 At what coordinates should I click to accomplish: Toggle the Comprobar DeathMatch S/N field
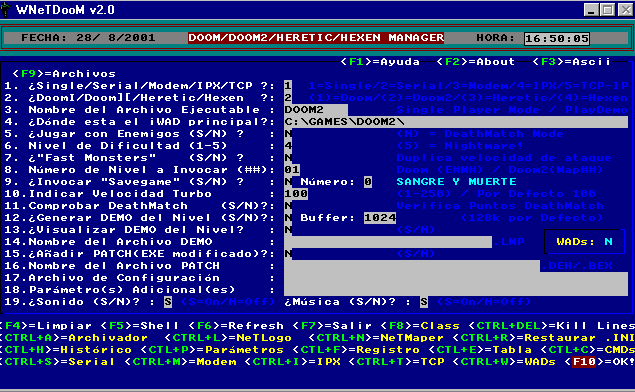[288, 206]
